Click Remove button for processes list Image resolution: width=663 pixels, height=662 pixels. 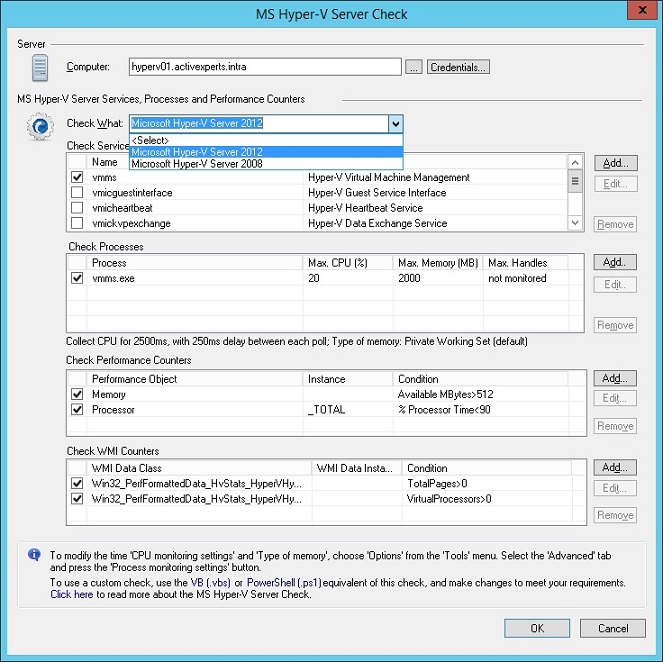615,325
